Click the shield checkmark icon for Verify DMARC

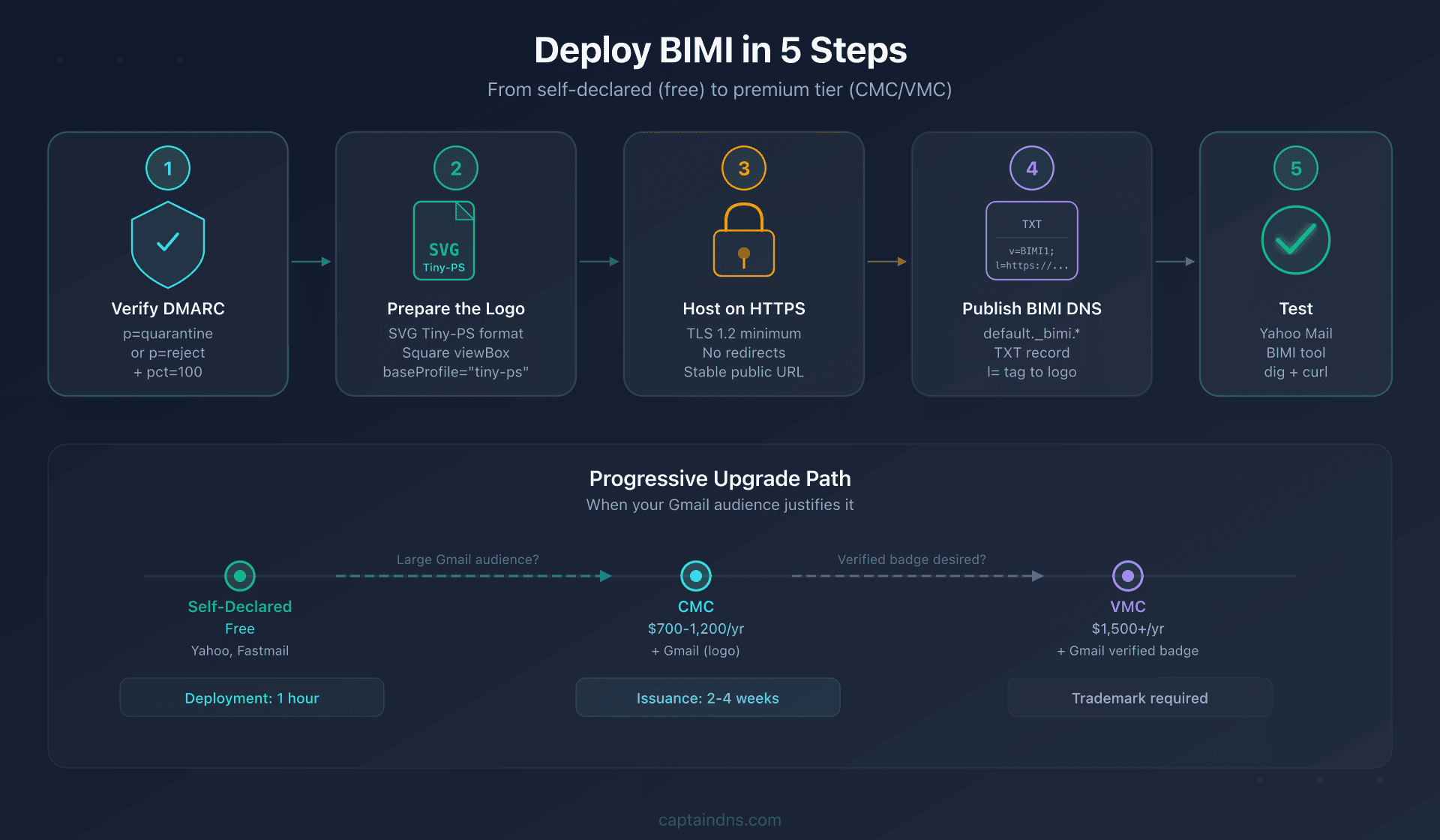tap(168, 244)
